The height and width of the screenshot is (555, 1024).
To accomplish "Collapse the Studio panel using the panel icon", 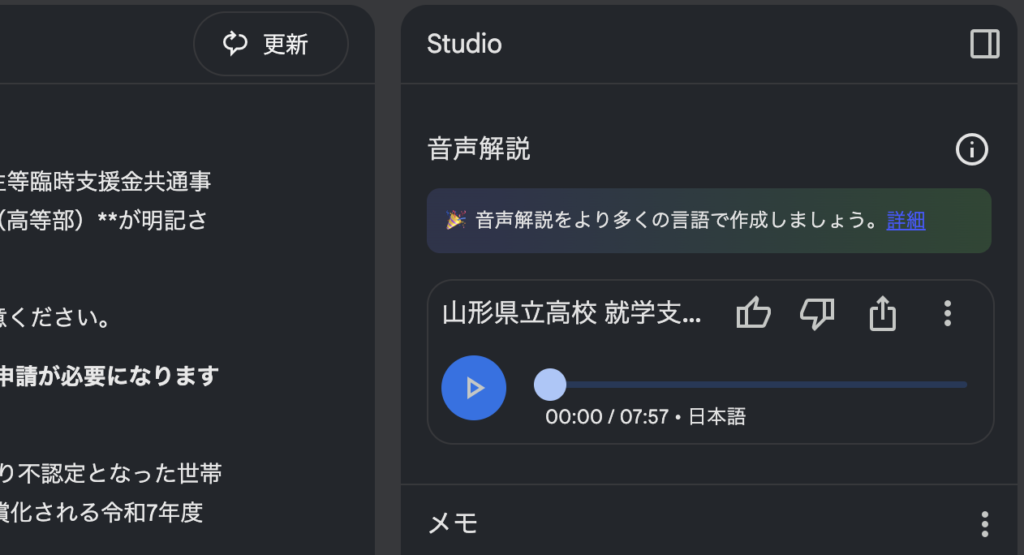I will click(985, 44).
